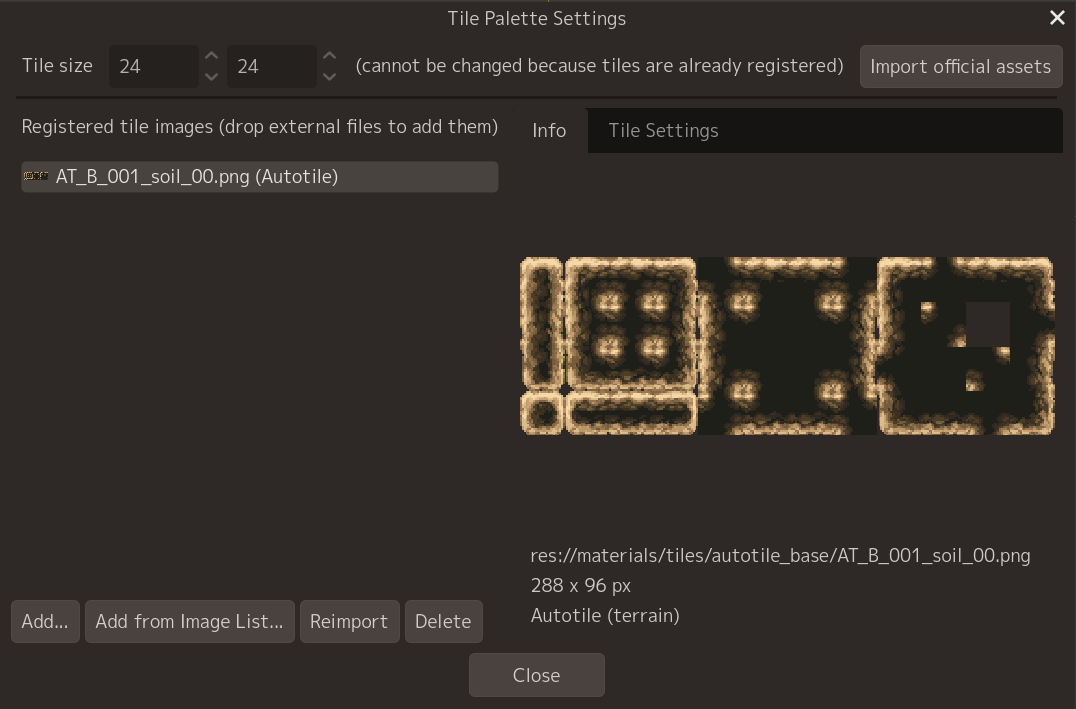Click the res://materials/tiles file path text
1076x709 pixels.
pos(780,555)
